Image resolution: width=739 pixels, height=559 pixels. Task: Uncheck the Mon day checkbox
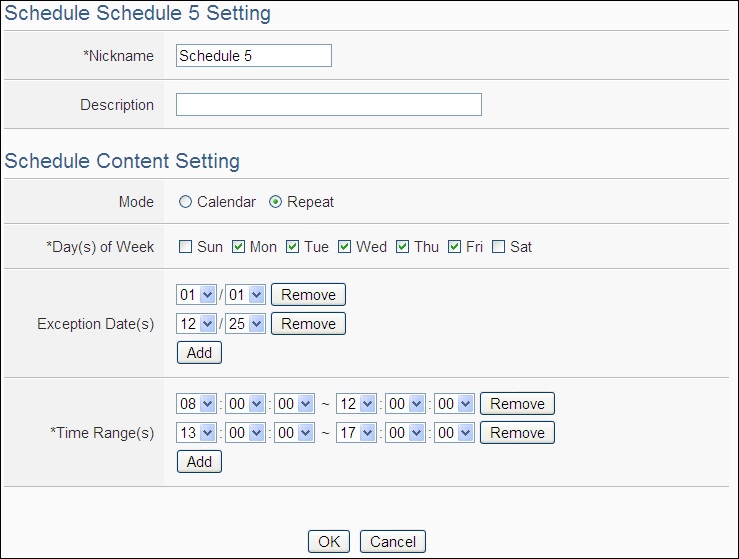point(238,247)
